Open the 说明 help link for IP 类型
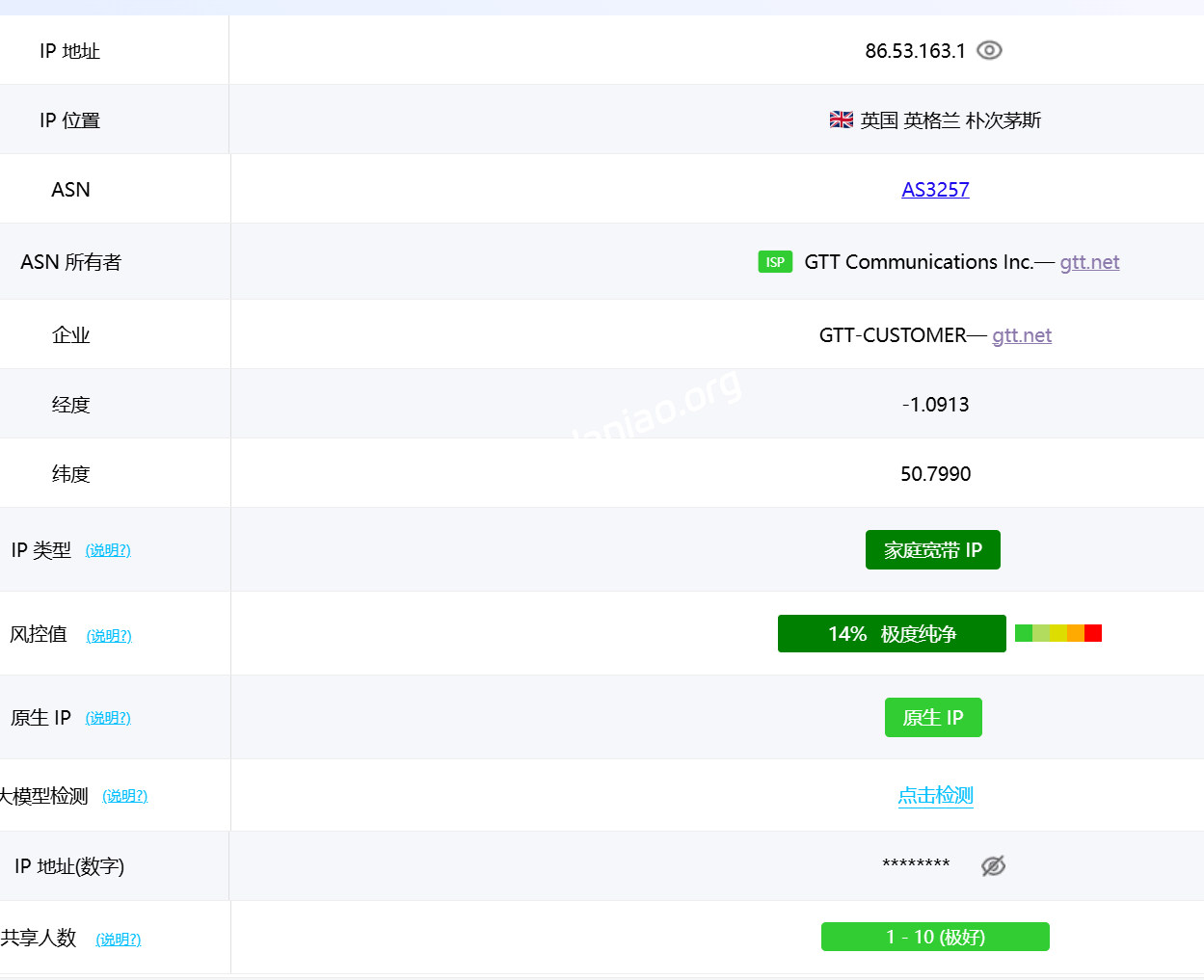Screen dimensions: 1204x980 pyautogui.click(x=108, y=550)
